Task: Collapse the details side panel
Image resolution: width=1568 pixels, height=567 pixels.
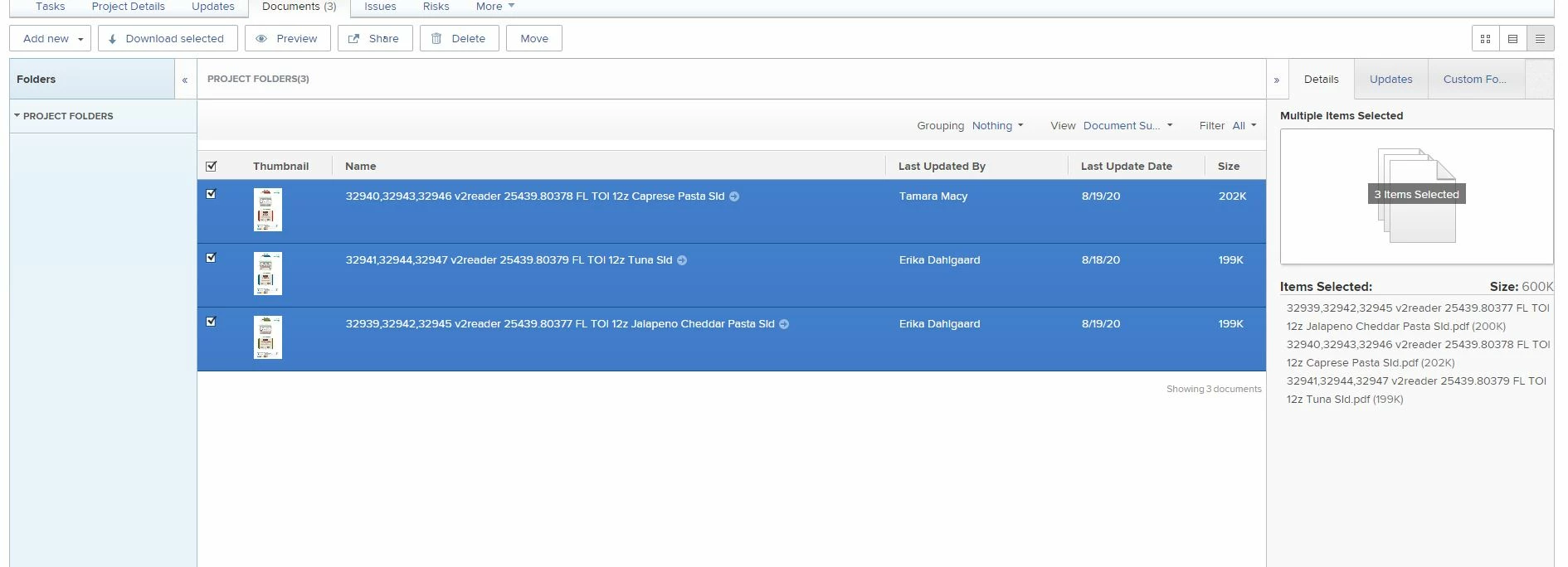Action: pos(1277,80)
